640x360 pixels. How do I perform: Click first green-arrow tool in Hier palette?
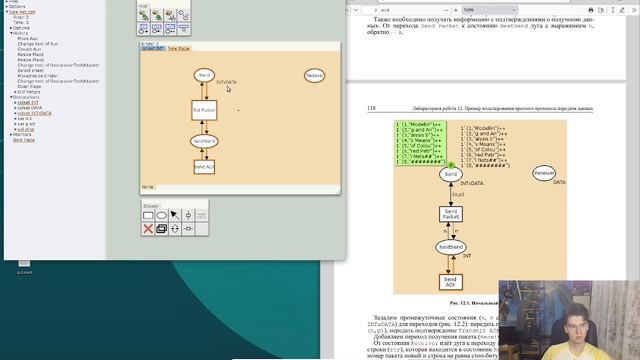pyautogui.click(x=144, y=16)
